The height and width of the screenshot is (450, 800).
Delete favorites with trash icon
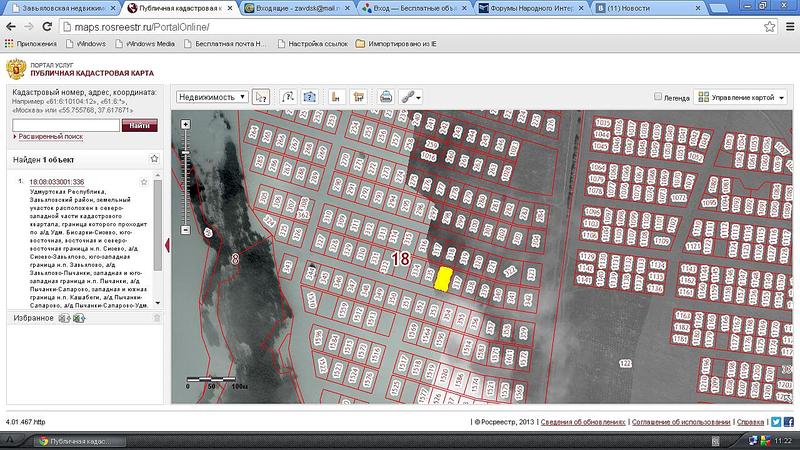(157, 318)
